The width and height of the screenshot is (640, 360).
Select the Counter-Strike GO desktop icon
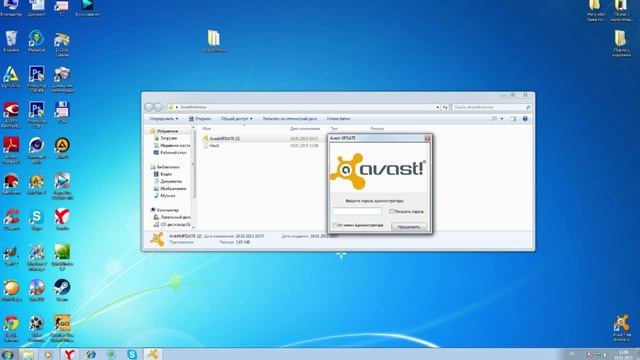(62, 329)
